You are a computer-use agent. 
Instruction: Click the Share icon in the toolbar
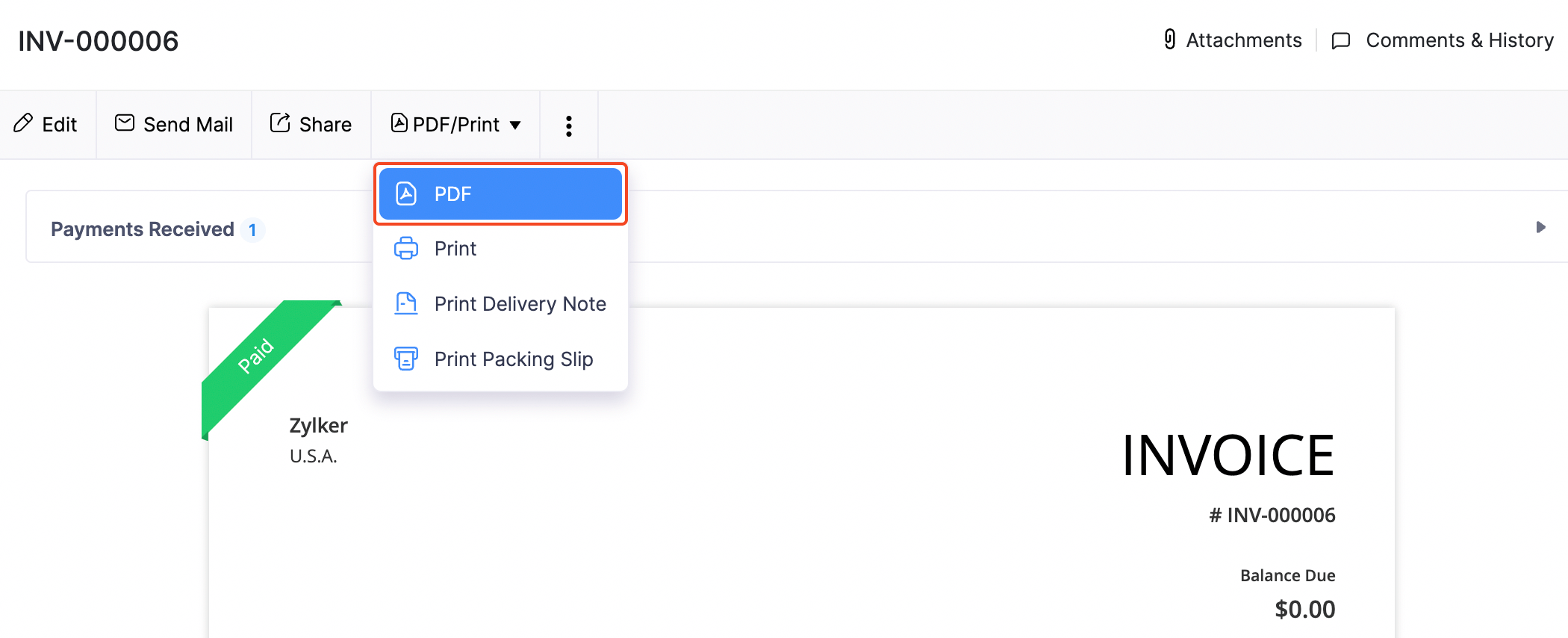pos(279,123)
